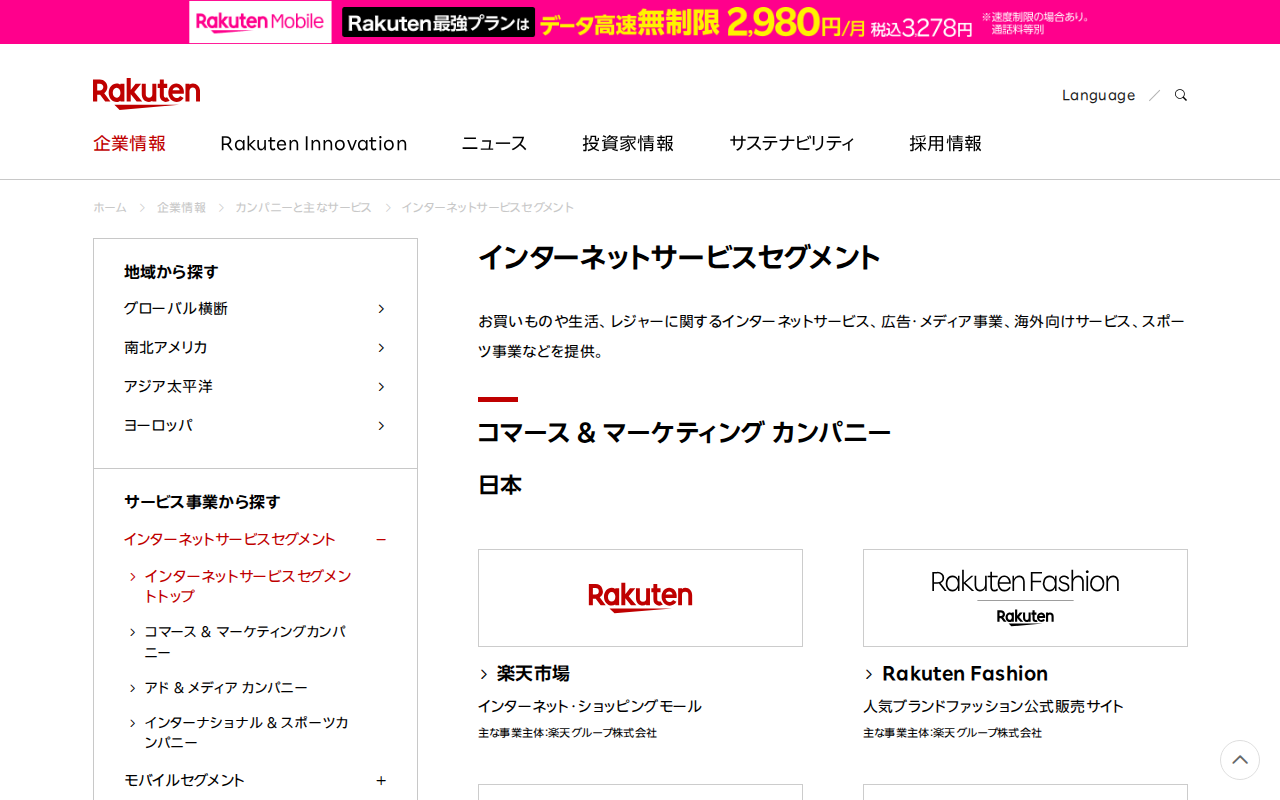This screenshot has width=1280, height=800.
Task: Open 採用情報 menu item
Action: pyautogui.click(x=945, y=143)
